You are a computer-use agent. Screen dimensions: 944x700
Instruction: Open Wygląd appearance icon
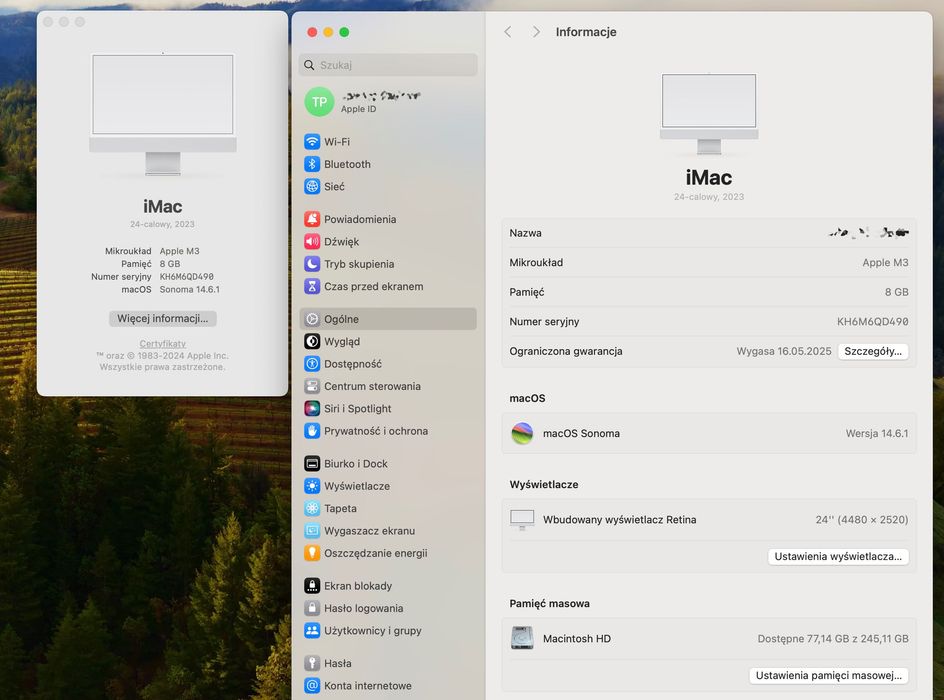click(x=312, y=341)
